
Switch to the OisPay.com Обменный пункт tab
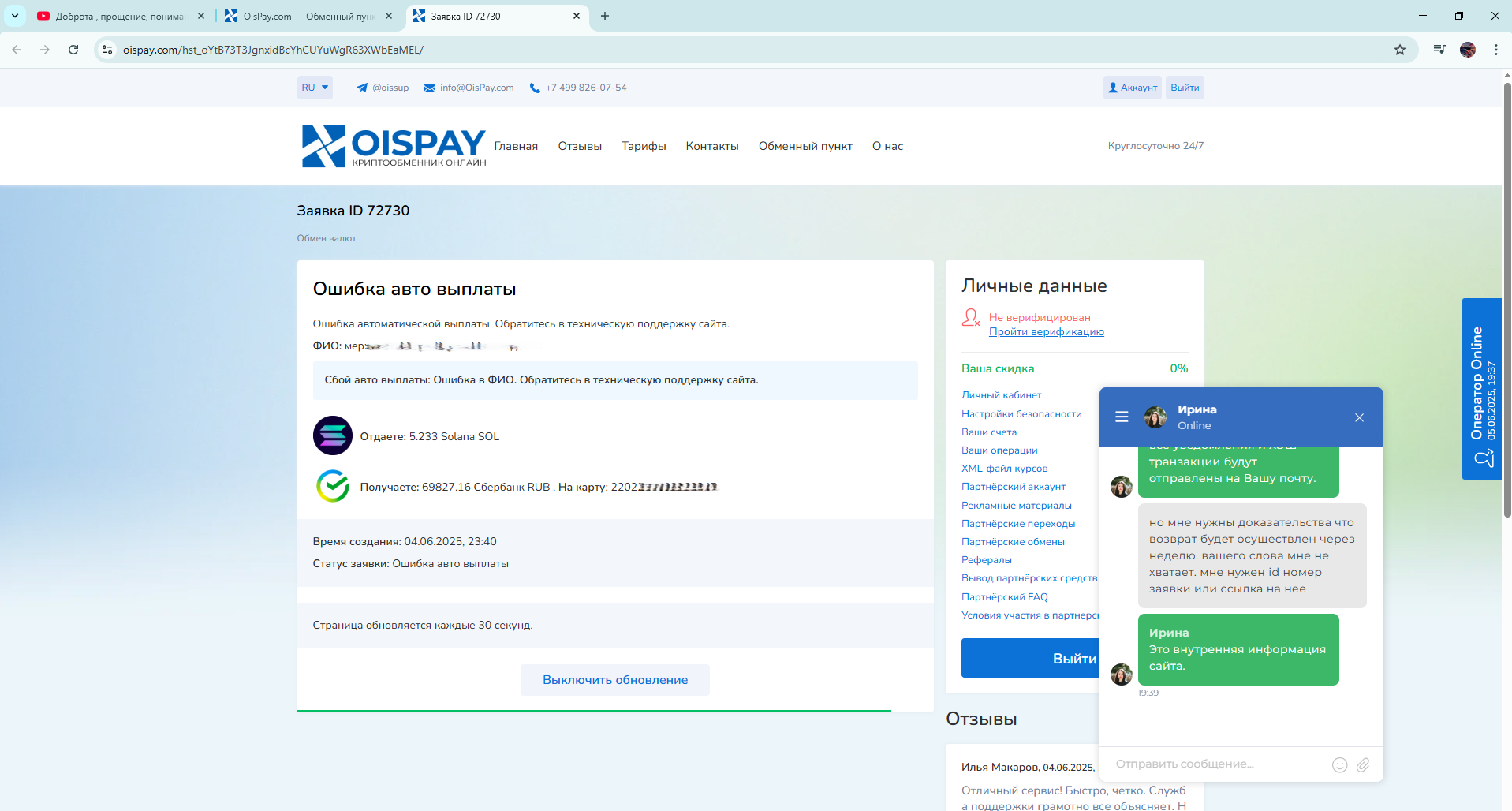tap(308, 16)
